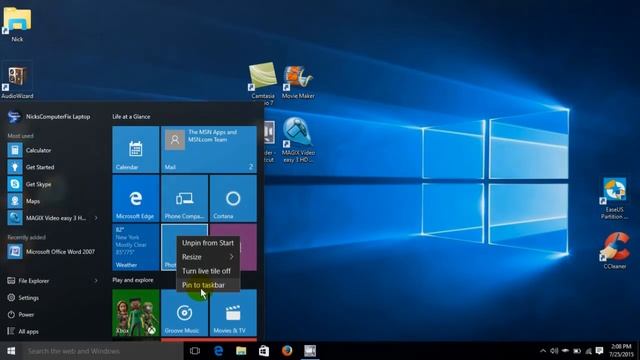
Task: Expand the Resize submenu arrow
Action: (x=231, y=257)
